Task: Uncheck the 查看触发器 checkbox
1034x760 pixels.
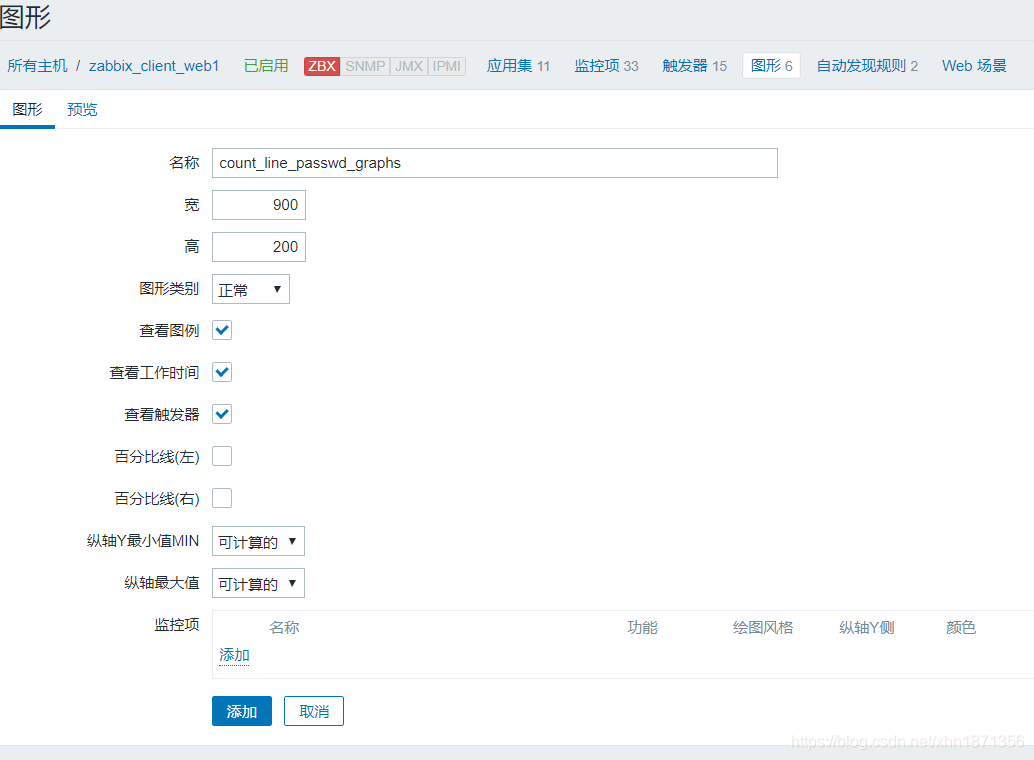Action: pyautogui.click(x=222, y=414)
